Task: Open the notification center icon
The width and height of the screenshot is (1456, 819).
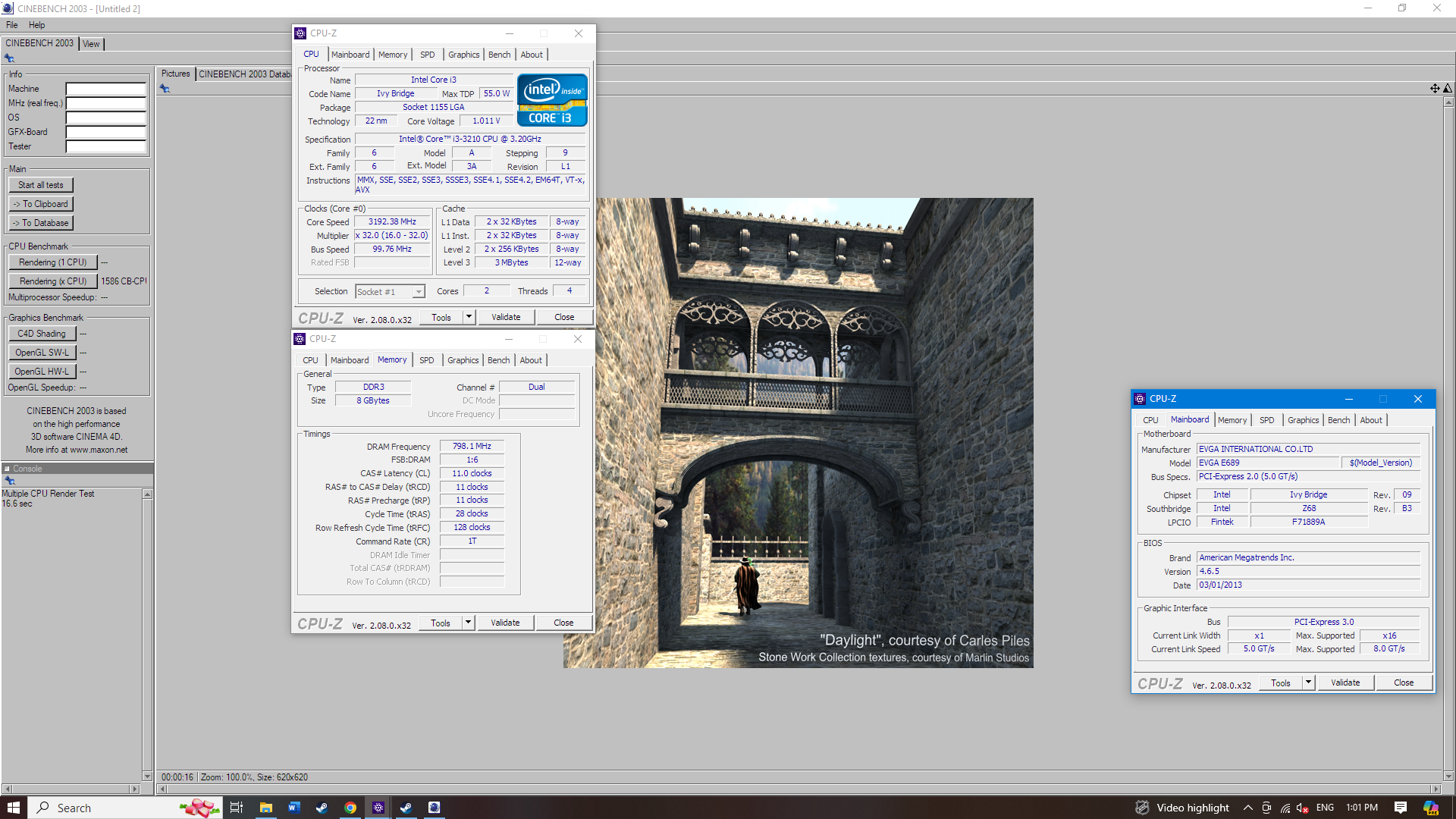Action: tap(1401, 808)
